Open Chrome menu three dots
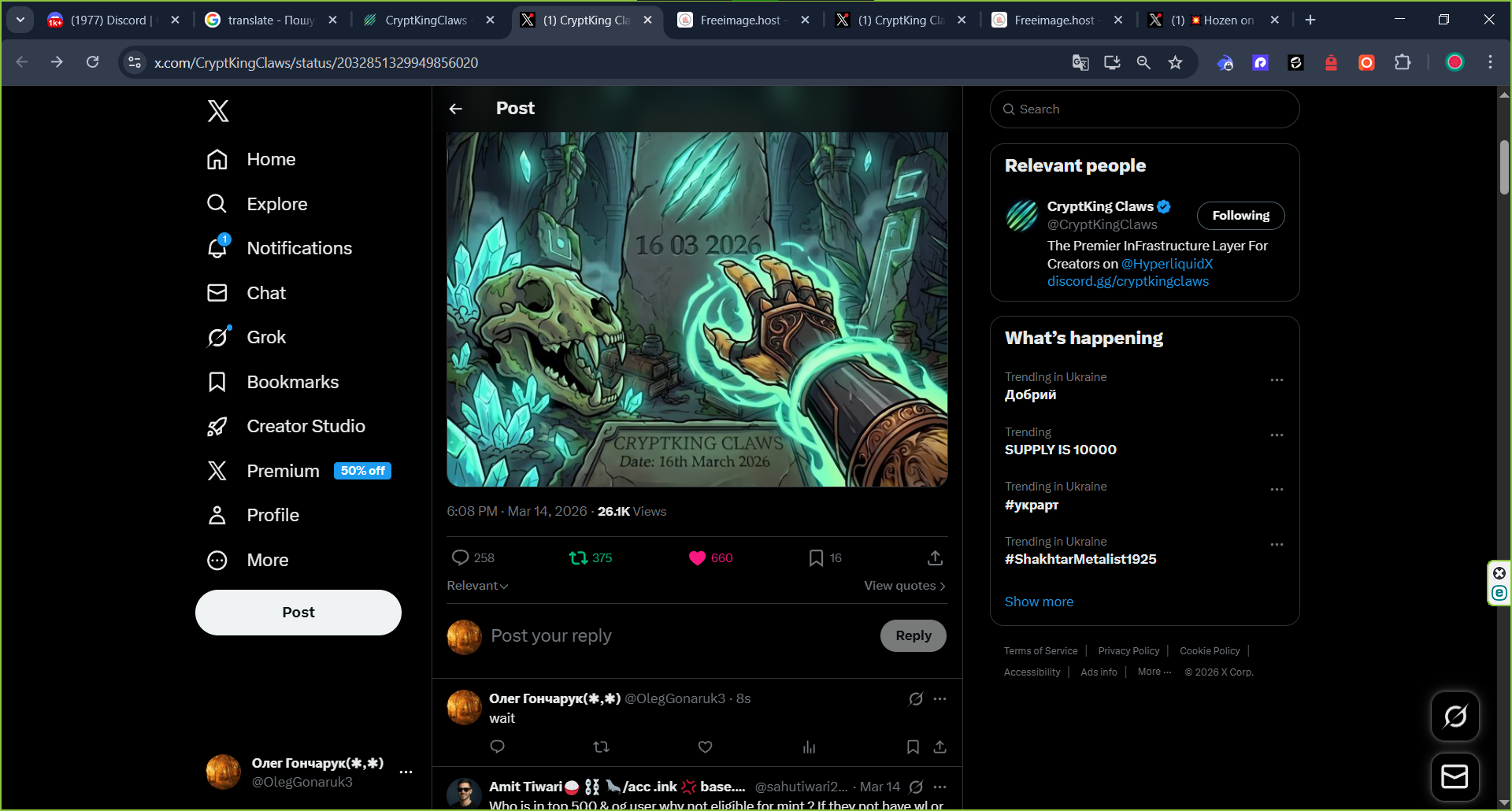1512x811 pixels. click(1490, 62)
